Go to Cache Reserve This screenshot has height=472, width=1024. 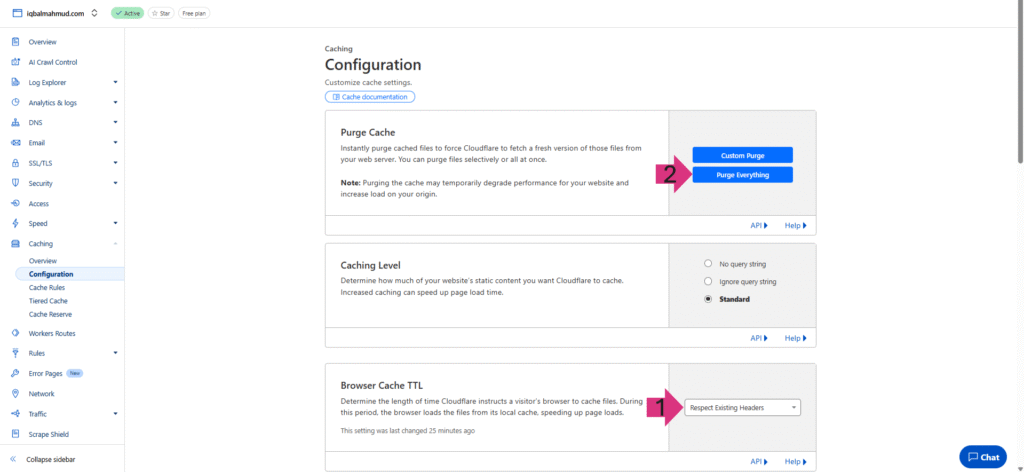pos(48,314)
